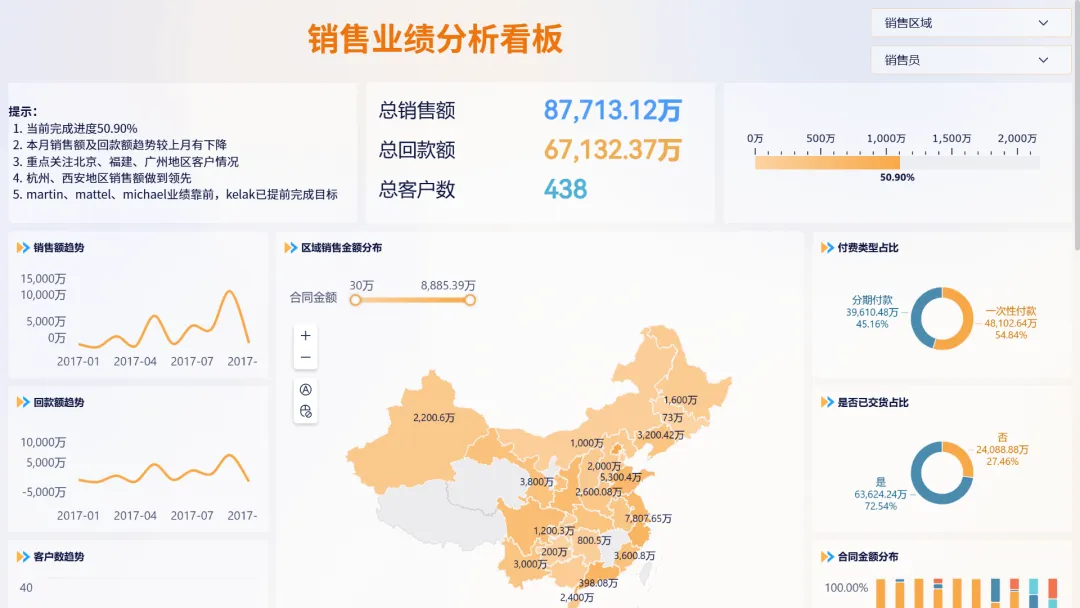Click the 800.5万 region label on map
Viewport: 1080px width, 608px height.
(x=594, y=541)
